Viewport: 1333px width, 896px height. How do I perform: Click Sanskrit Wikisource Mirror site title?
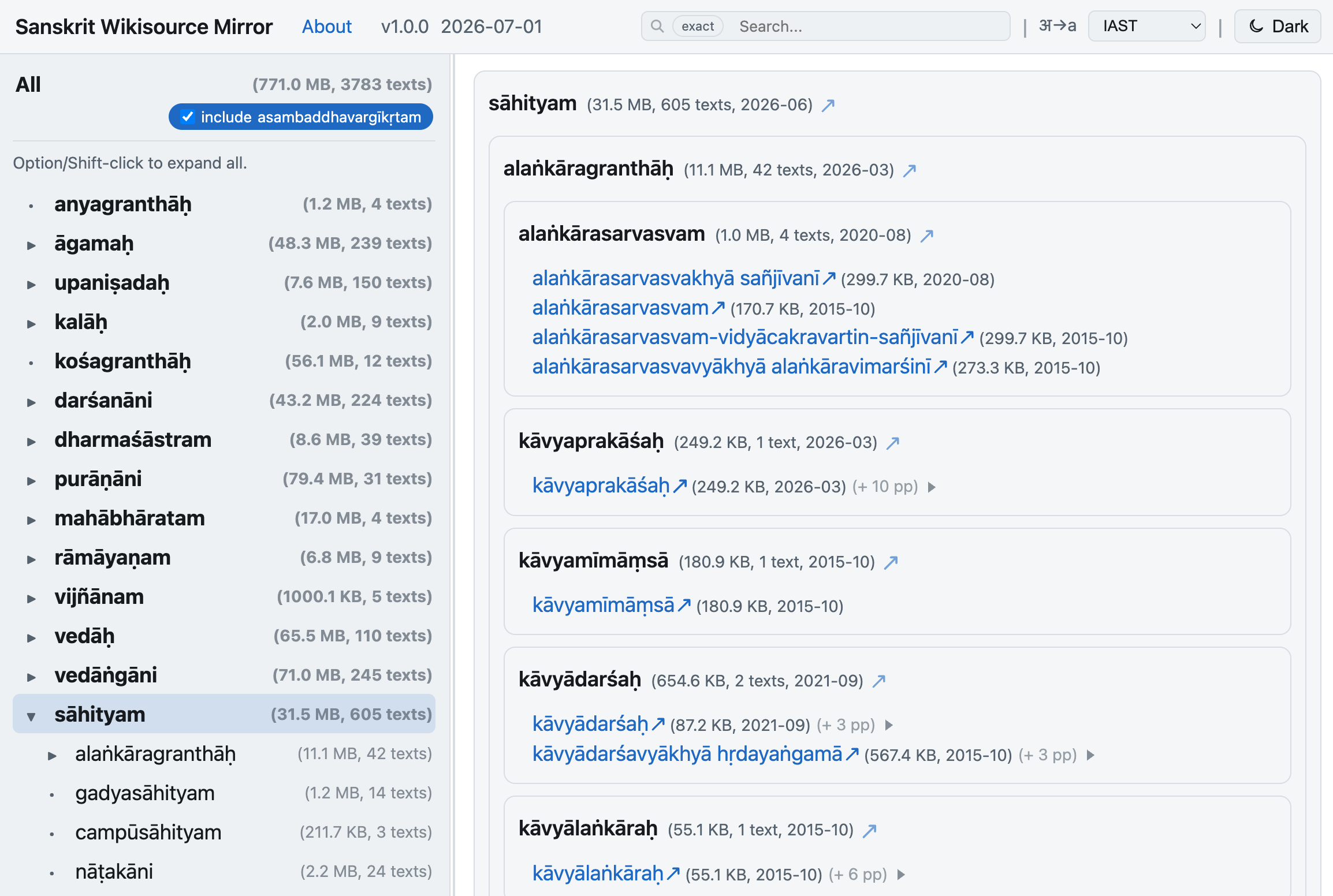(x=144, y=27)
